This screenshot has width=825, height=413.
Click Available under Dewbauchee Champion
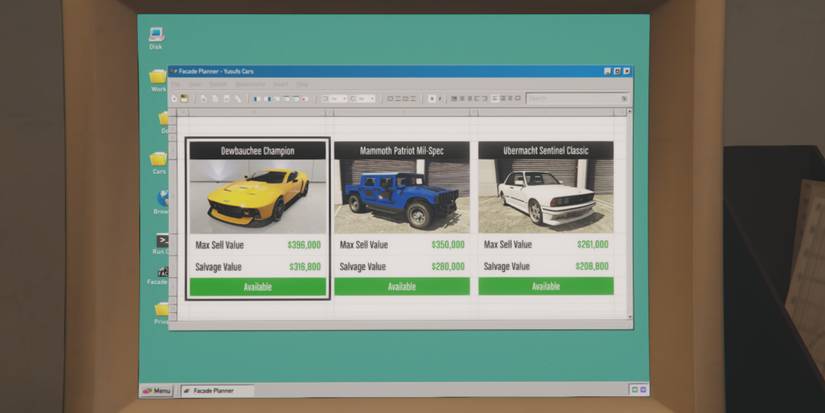coord(258,287)
